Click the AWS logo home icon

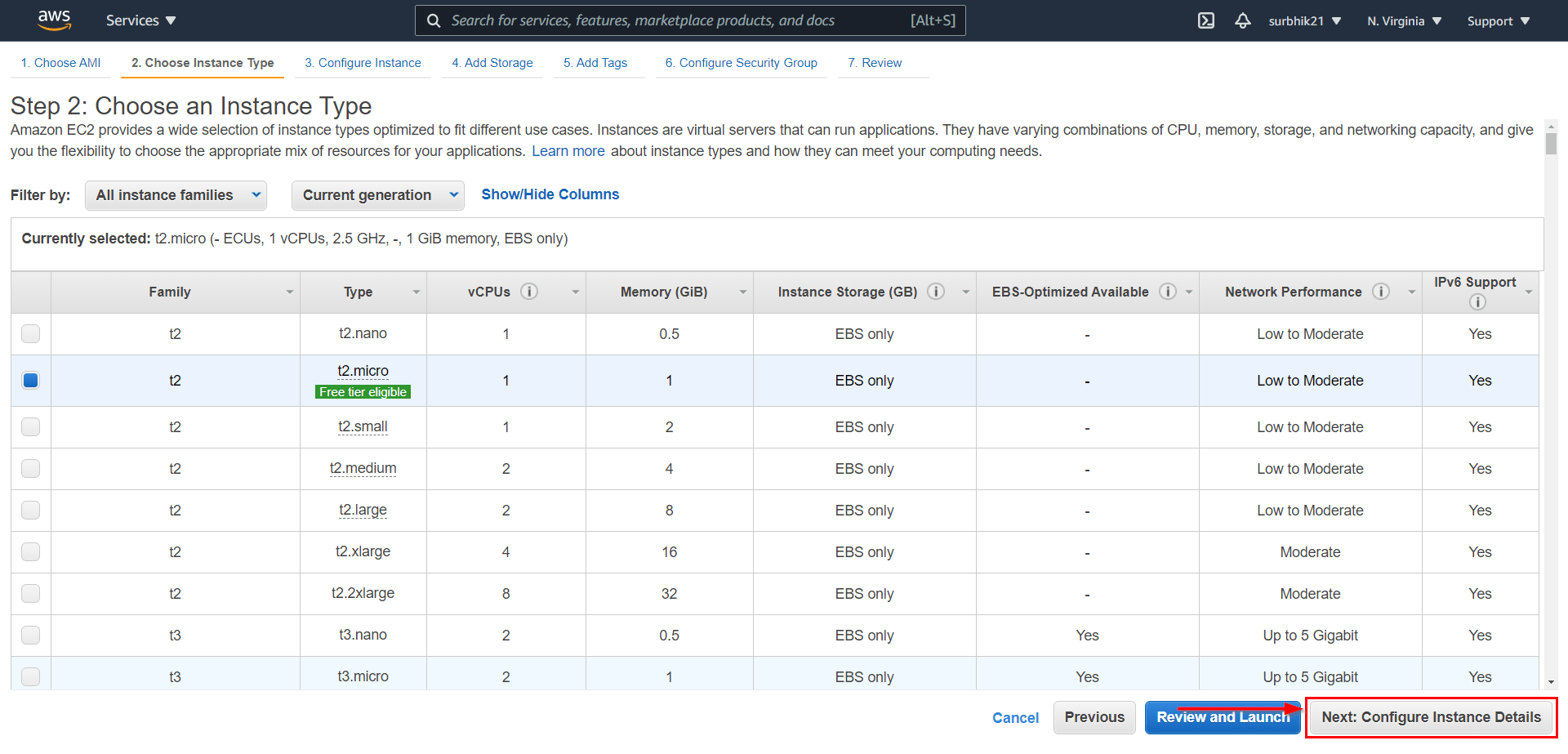point(54,20)
